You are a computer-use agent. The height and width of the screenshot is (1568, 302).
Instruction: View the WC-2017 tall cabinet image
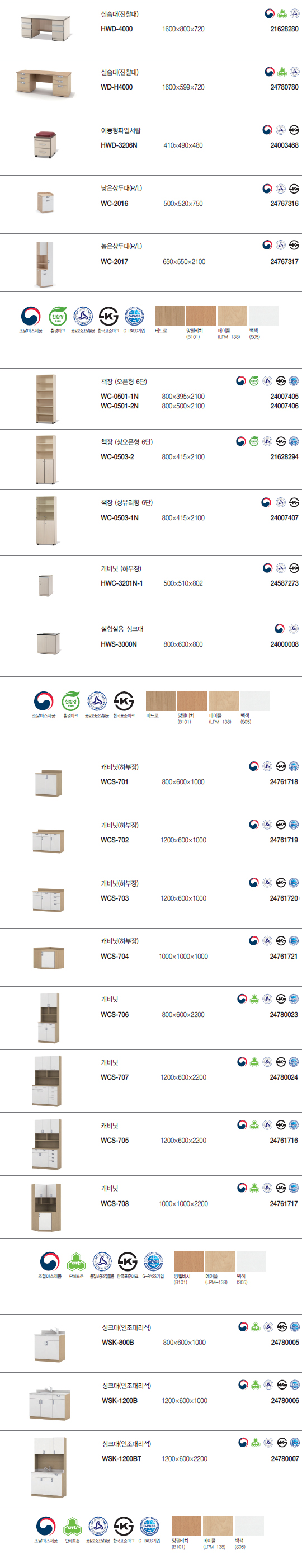pos(44,264)
